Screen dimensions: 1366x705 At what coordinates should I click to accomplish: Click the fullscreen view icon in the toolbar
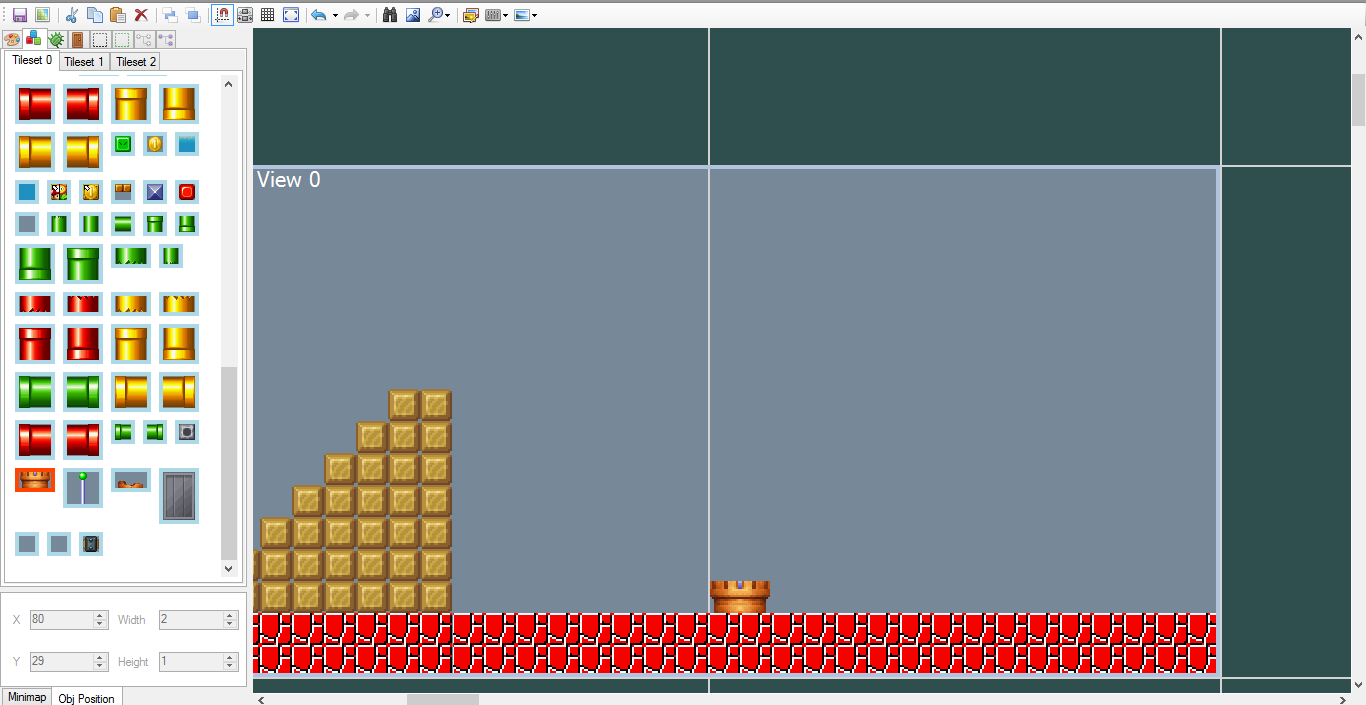[x=291, y=15]
